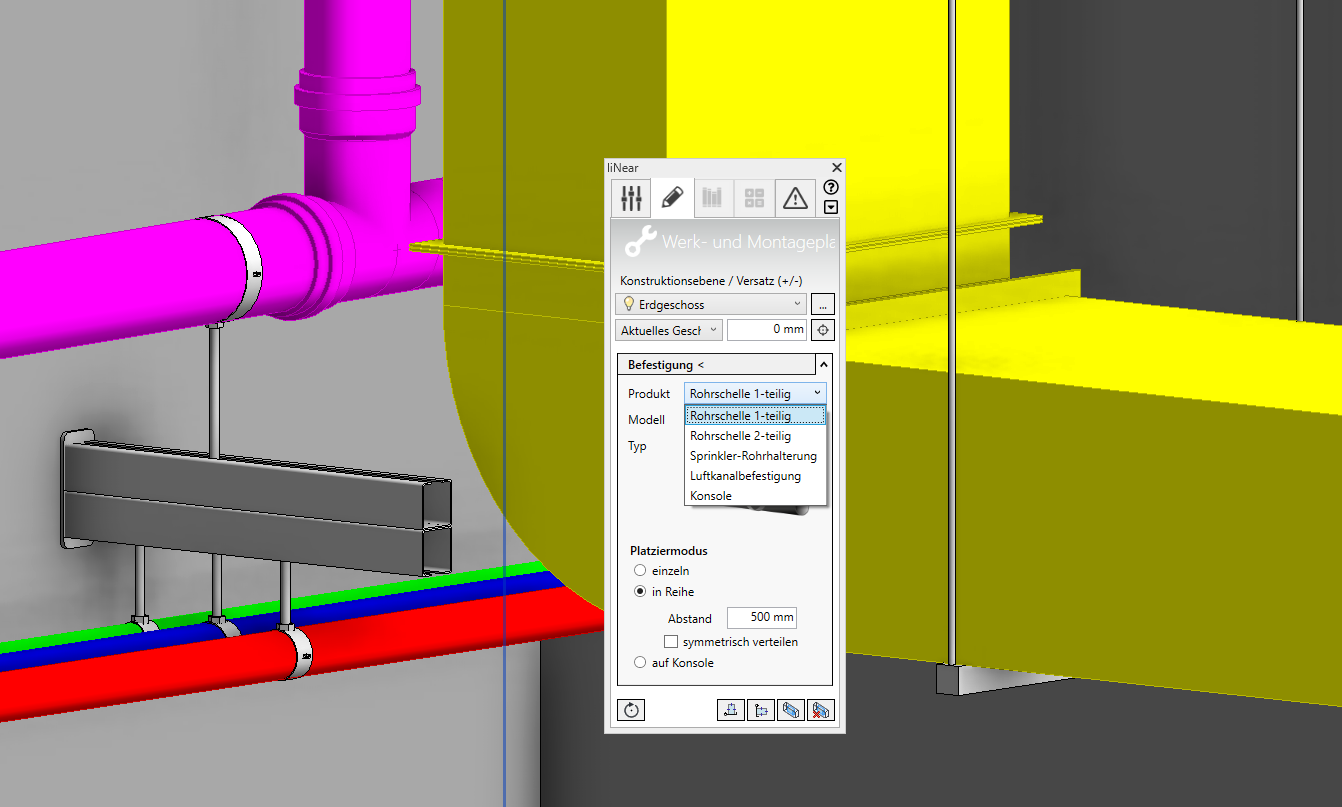Open the sliders settings tab icon
1342x807 pixels.
[631, 198]
